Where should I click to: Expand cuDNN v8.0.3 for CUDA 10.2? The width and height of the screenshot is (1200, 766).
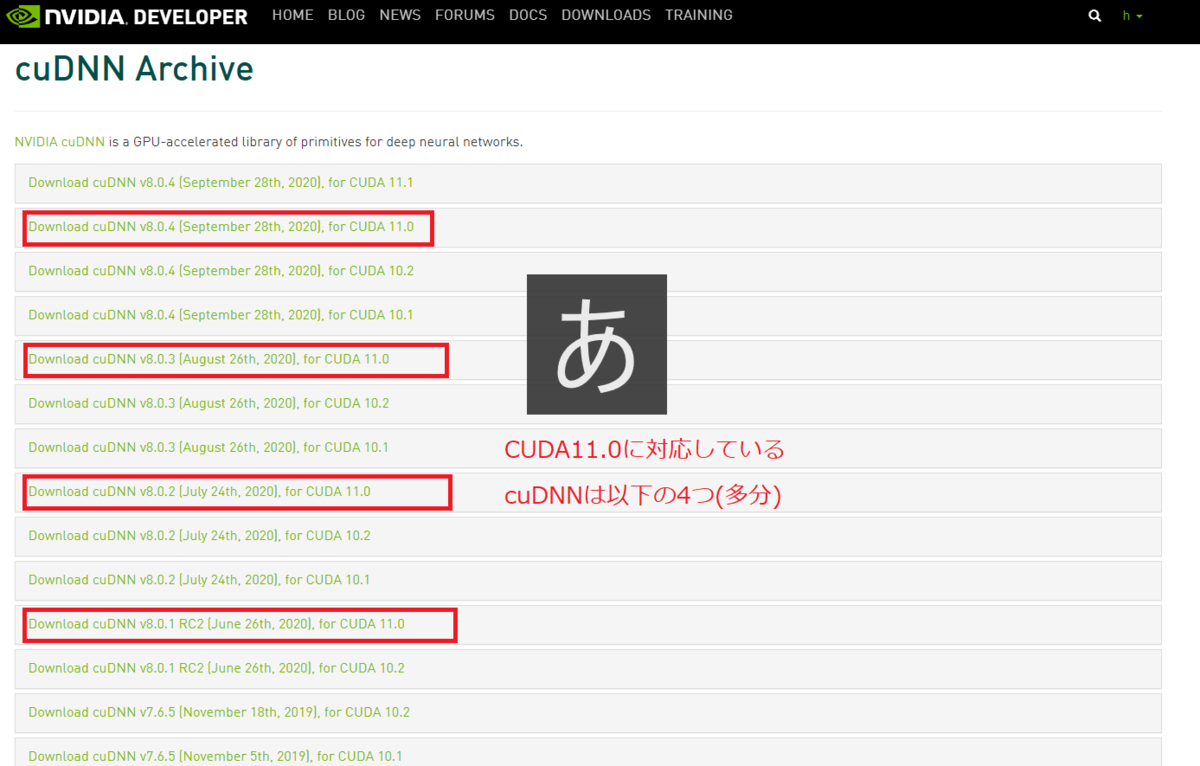pos(588,403)
